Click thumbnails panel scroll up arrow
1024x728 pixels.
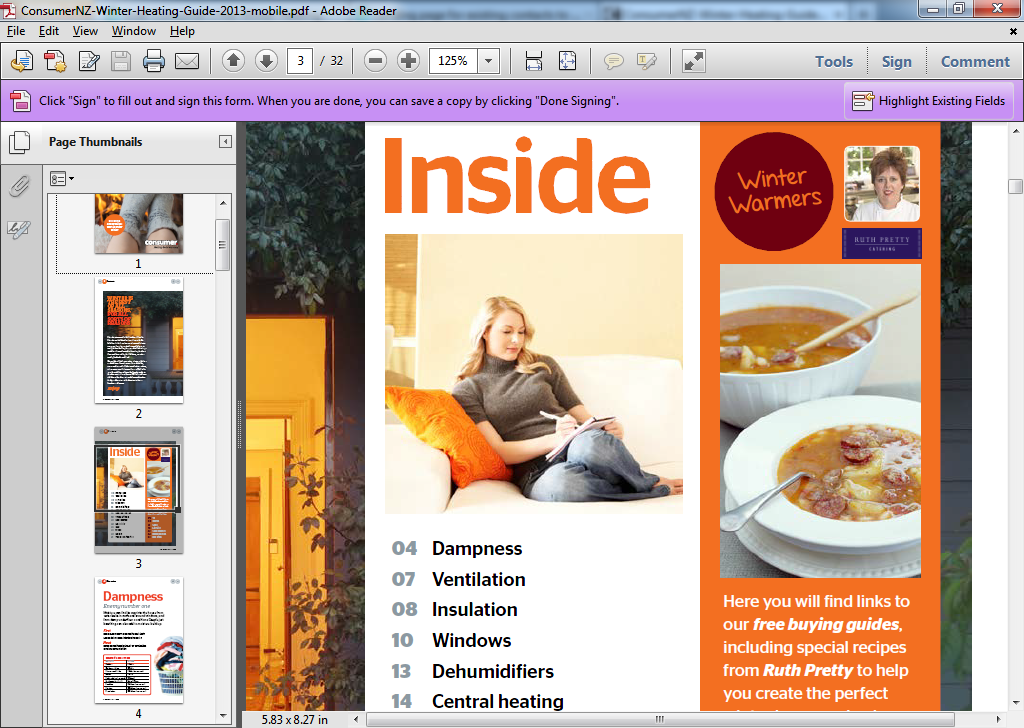(x=223, y=203)
